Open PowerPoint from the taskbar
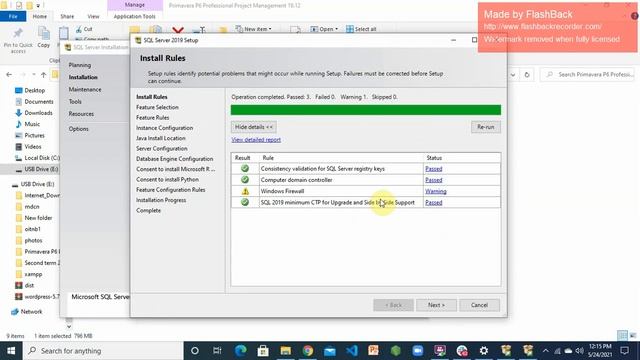This screenshot has height=360, width=640. pyautogui.click(x=373, y=351)
